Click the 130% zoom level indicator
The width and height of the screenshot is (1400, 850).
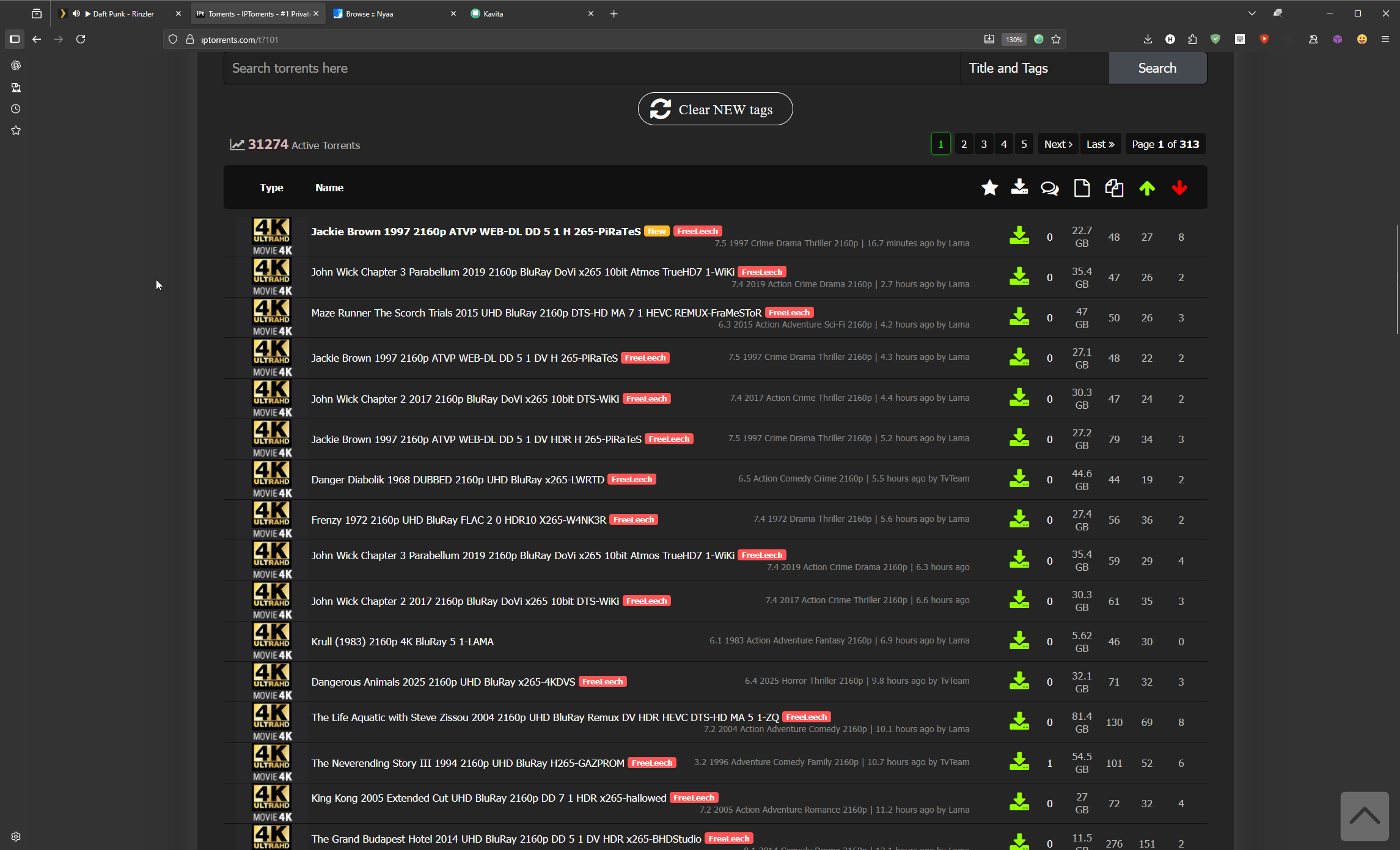pos(1014,39)
